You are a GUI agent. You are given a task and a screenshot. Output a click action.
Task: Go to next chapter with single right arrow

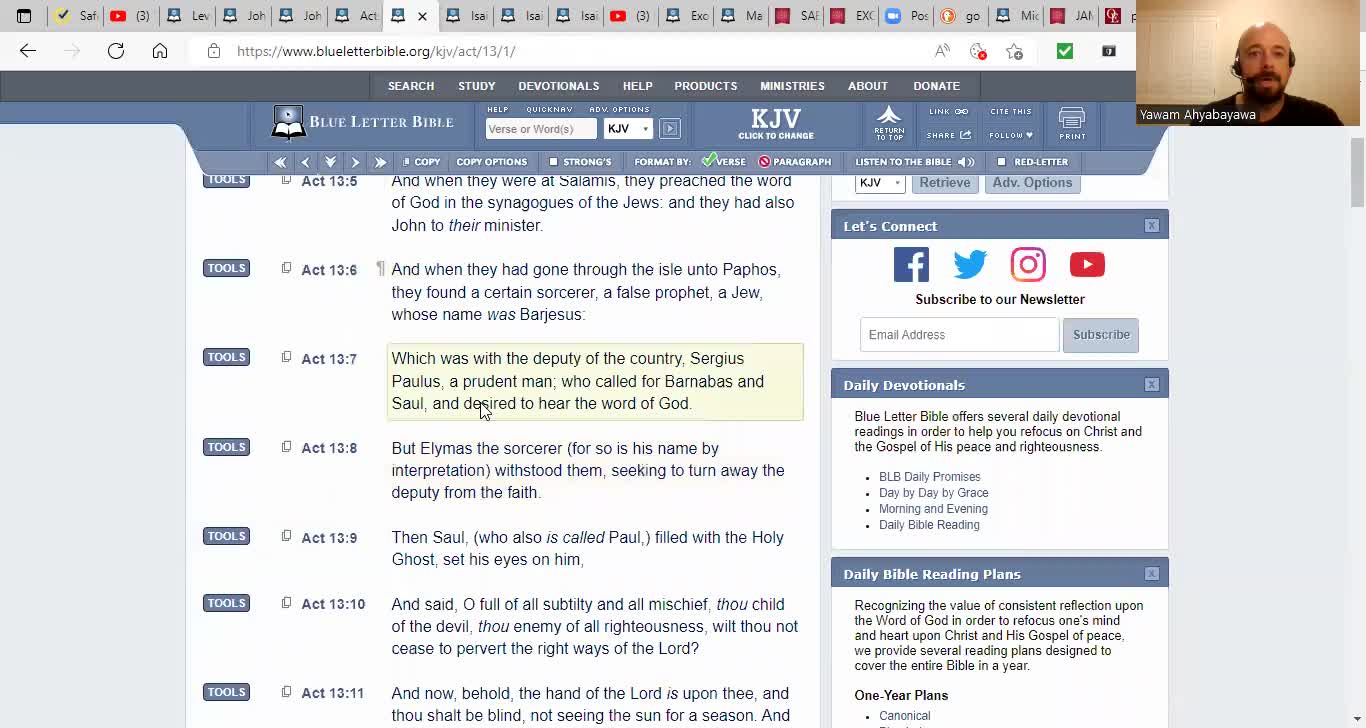tap(355, 162)
